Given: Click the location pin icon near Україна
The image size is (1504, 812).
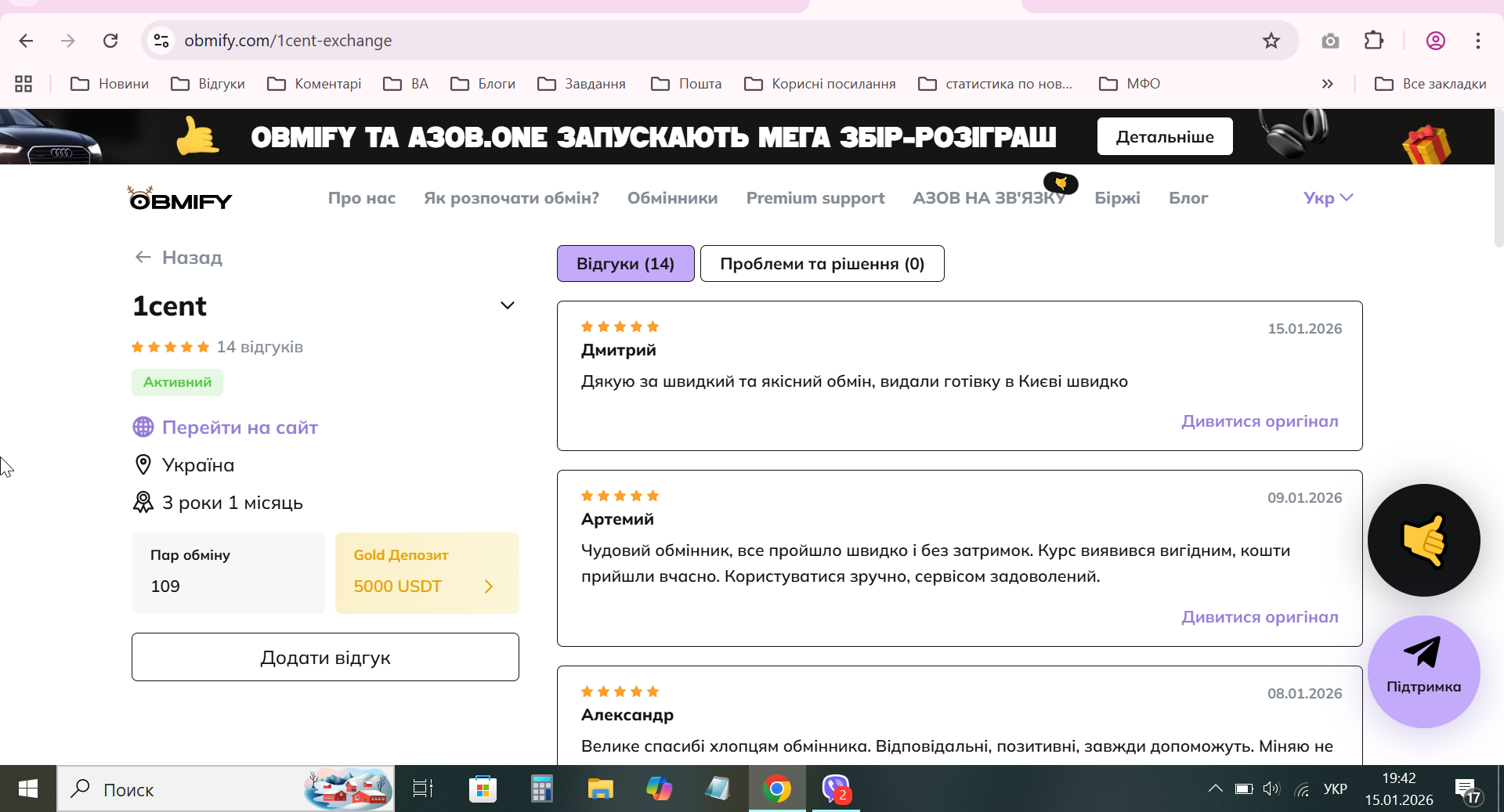Looking at the screenshot, I should point(143,465).
